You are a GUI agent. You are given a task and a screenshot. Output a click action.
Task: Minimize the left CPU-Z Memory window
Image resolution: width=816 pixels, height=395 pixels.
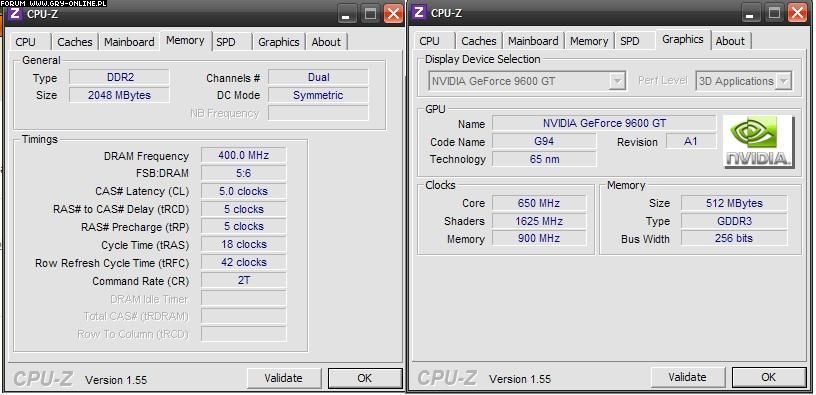click(x=347, y=15)
